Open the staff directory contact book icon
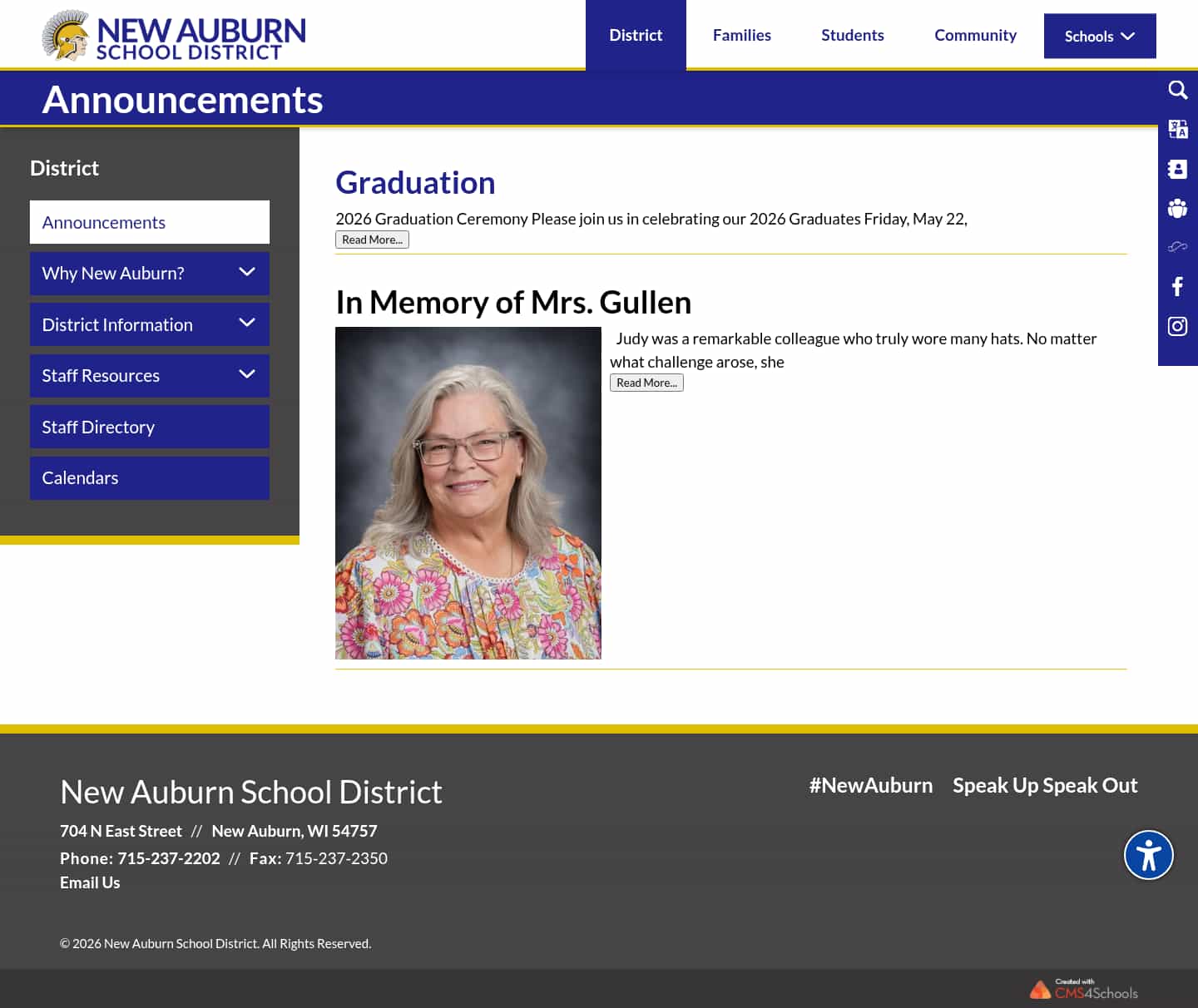 (x=1177, y=169)
